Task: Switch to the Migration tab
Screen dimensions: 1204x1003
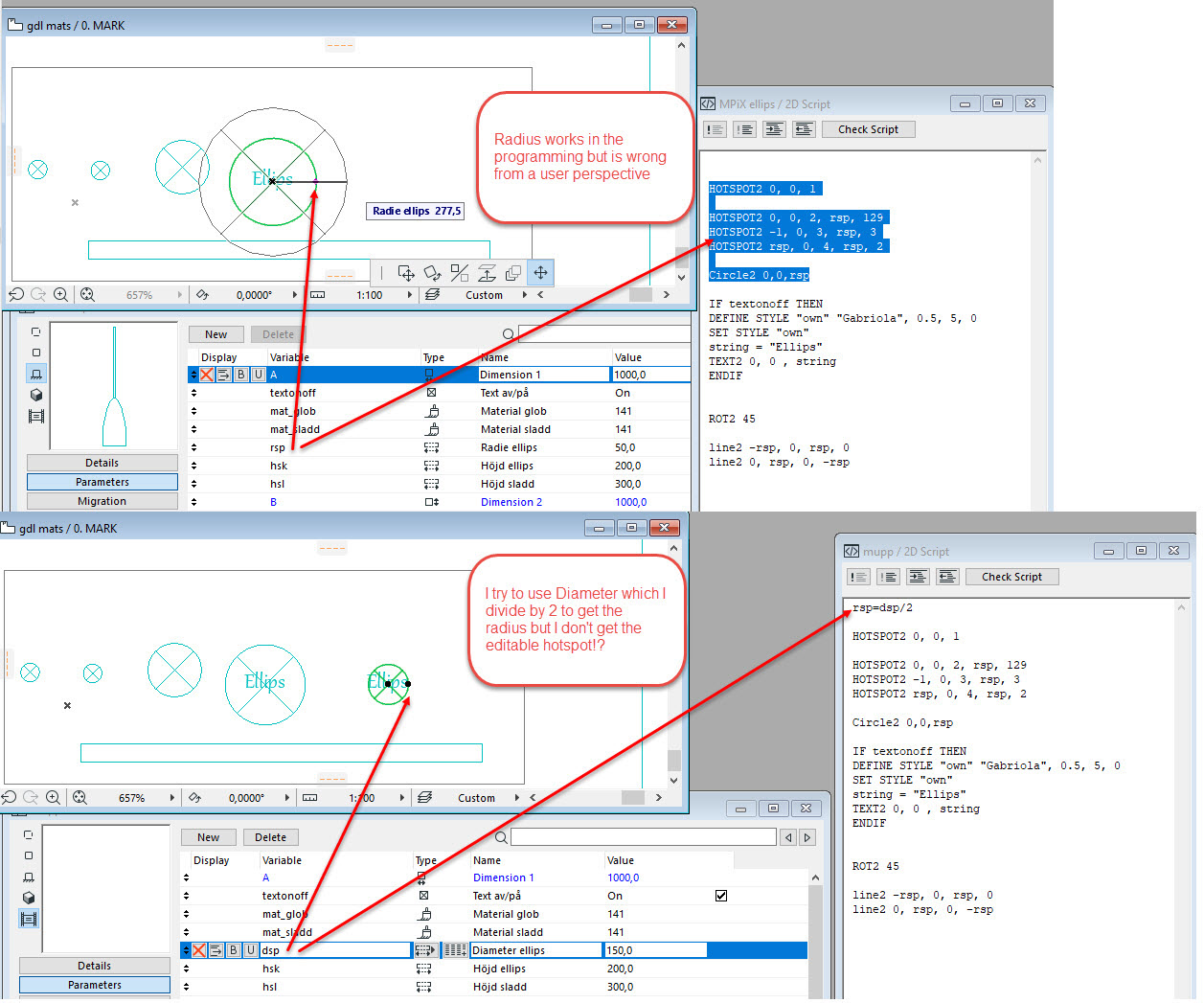Action: point(102,501)
